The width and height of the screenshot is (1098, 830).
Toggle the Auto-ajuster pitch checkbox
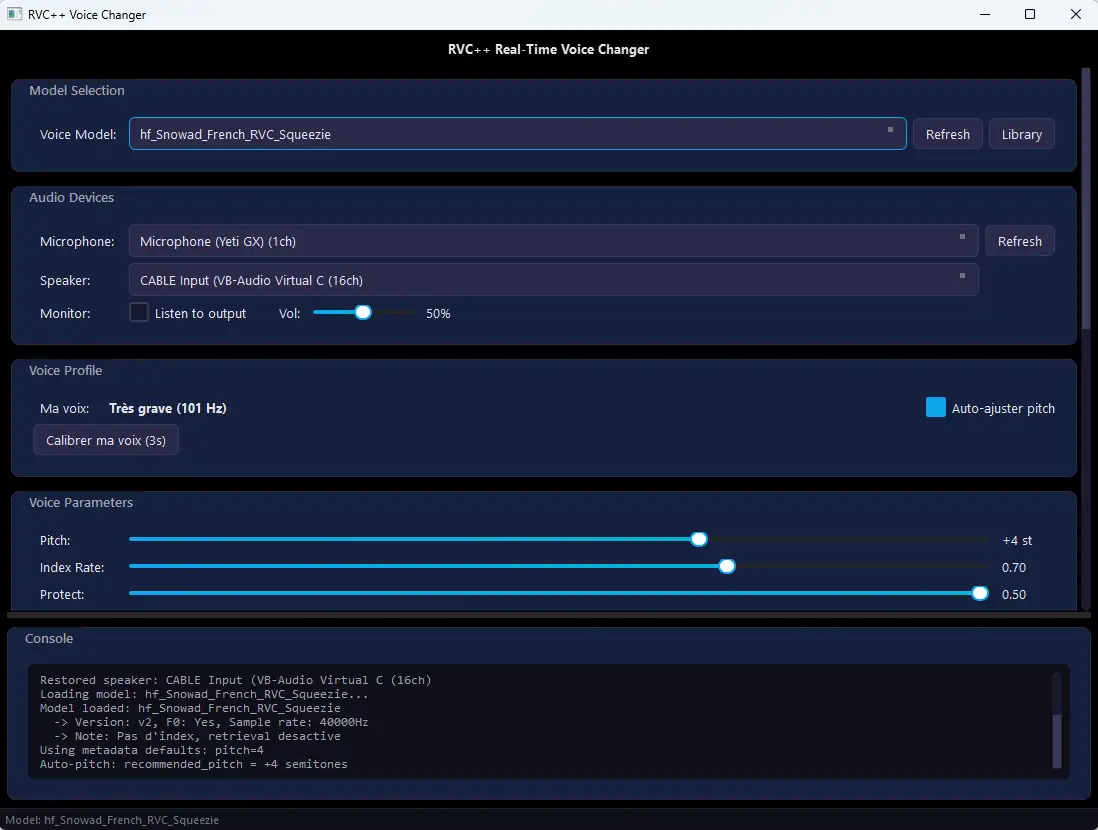point(936,408)
